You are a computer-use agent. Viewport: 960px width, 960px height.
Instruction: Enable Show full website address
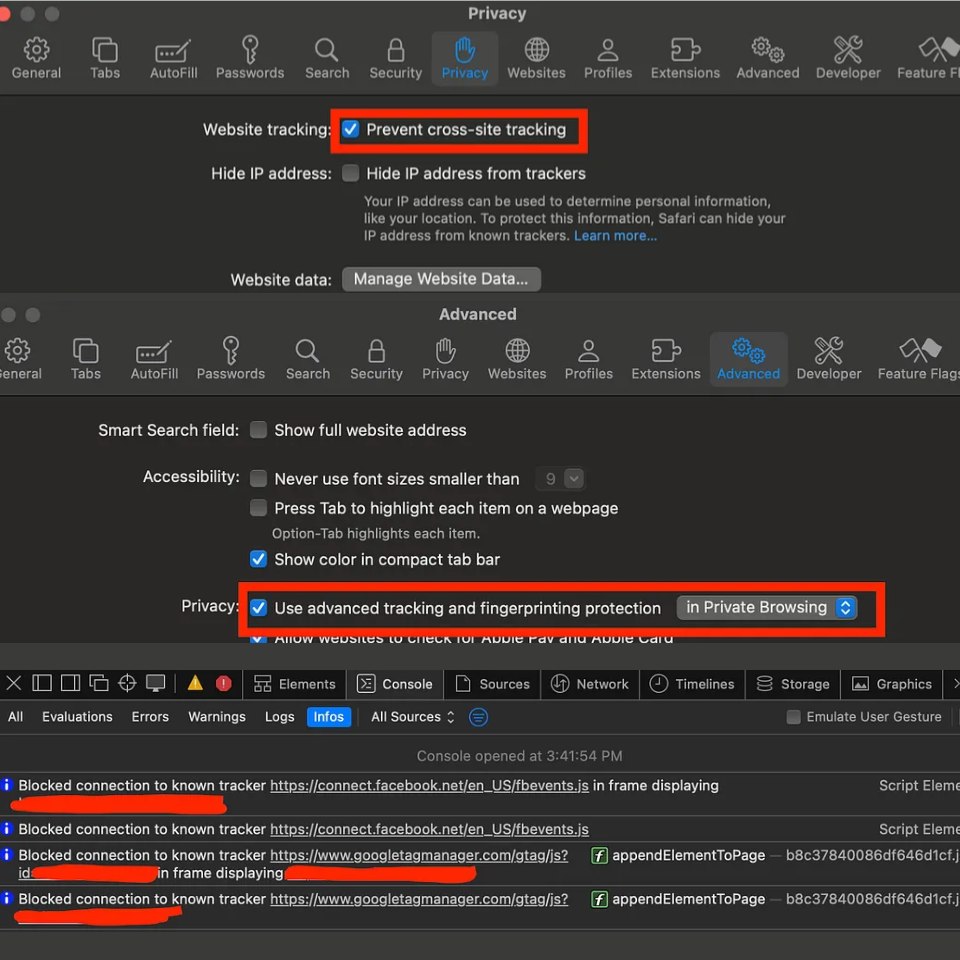click(x=258, y=430)
